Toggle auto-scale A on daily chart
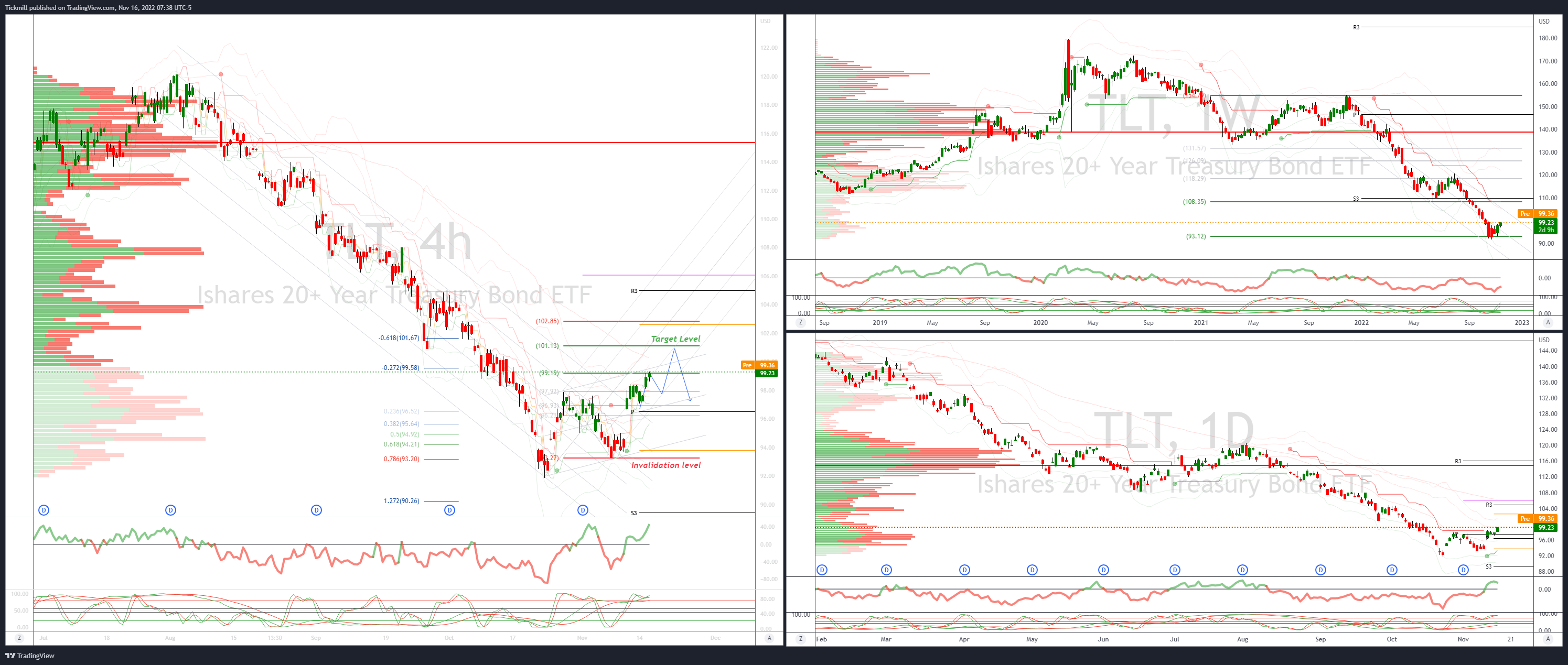The width and height of the screenshot is (1568, 665). tap(1548, 639)
